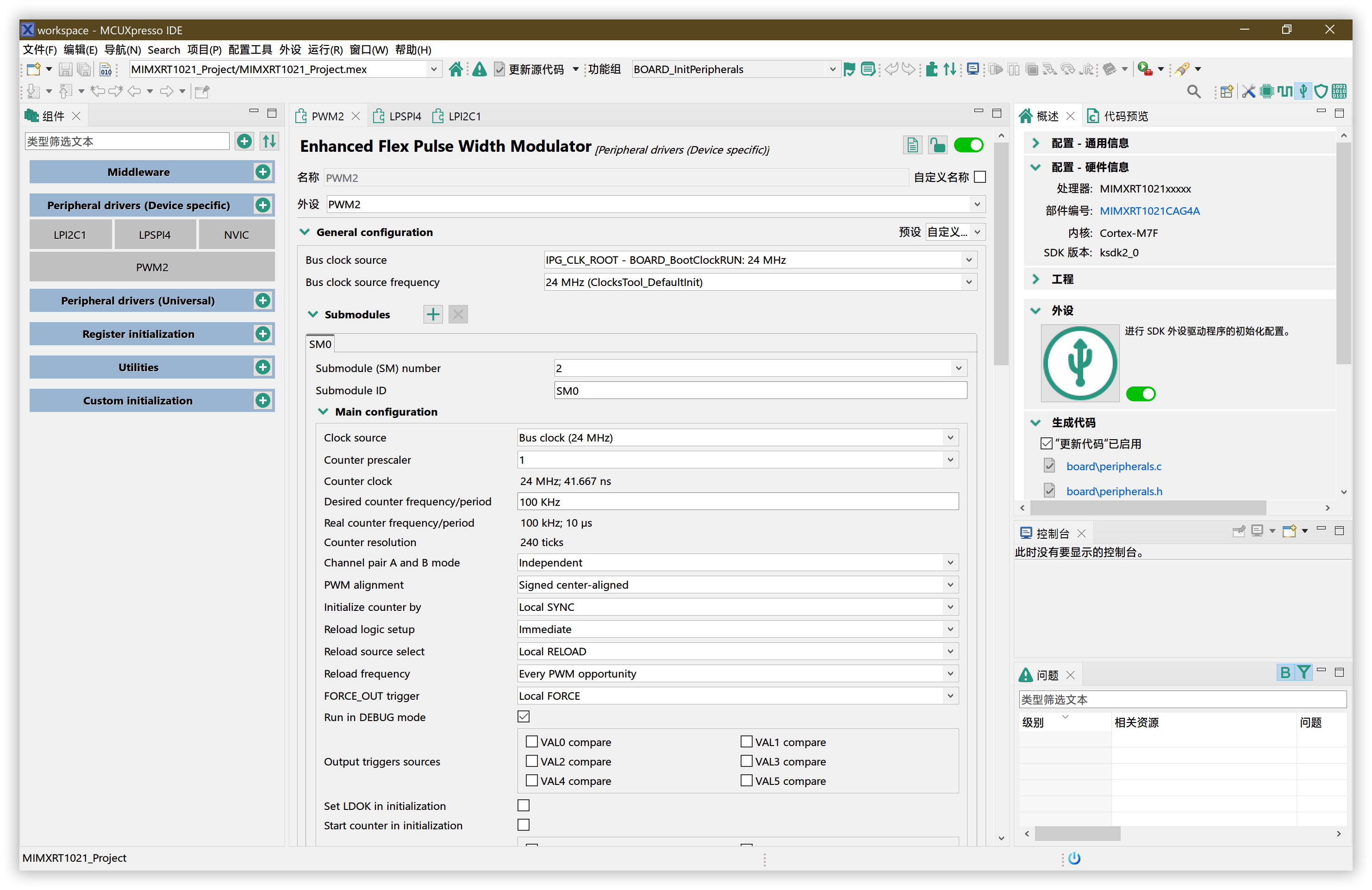
Task: Check Set LDOK in initialization
Action: (x=524, y=805)
